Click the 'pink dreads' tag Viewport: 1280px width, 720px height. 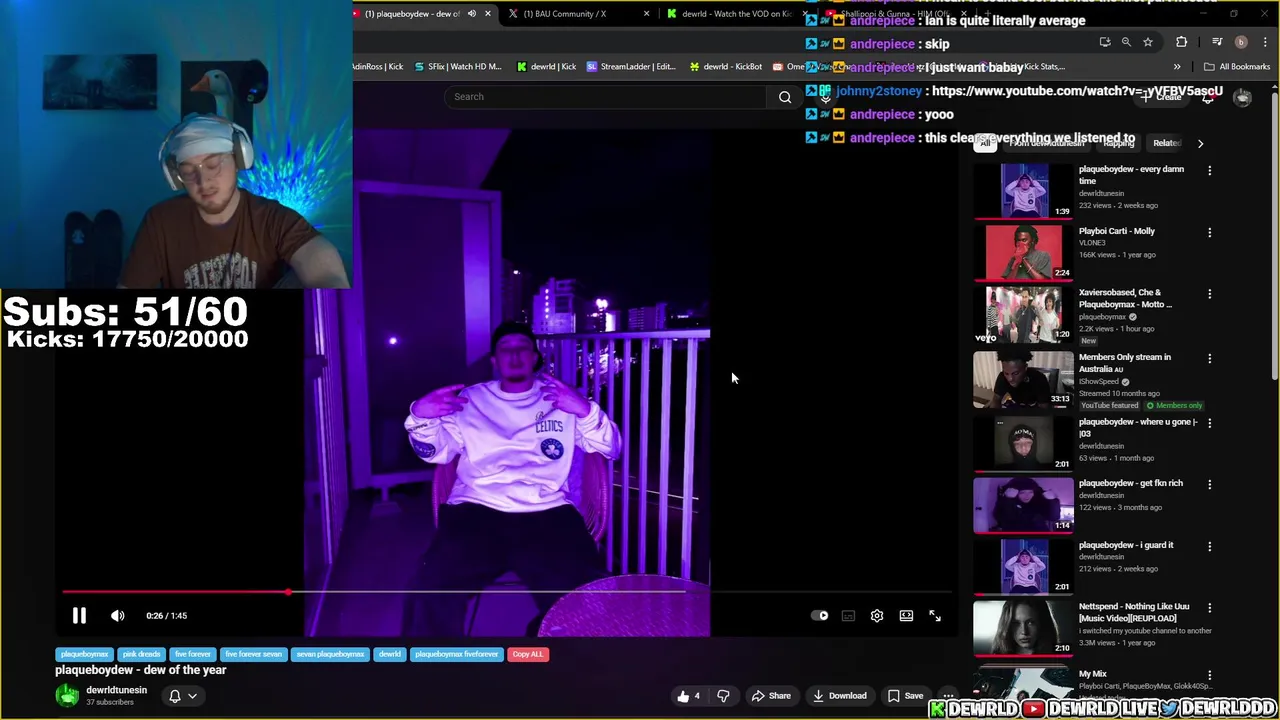point(141,654)
